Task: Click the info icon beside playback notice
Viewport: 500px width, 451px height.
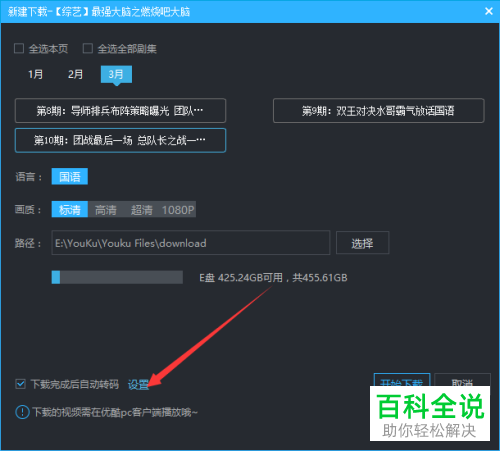Action: pos(22,412)
